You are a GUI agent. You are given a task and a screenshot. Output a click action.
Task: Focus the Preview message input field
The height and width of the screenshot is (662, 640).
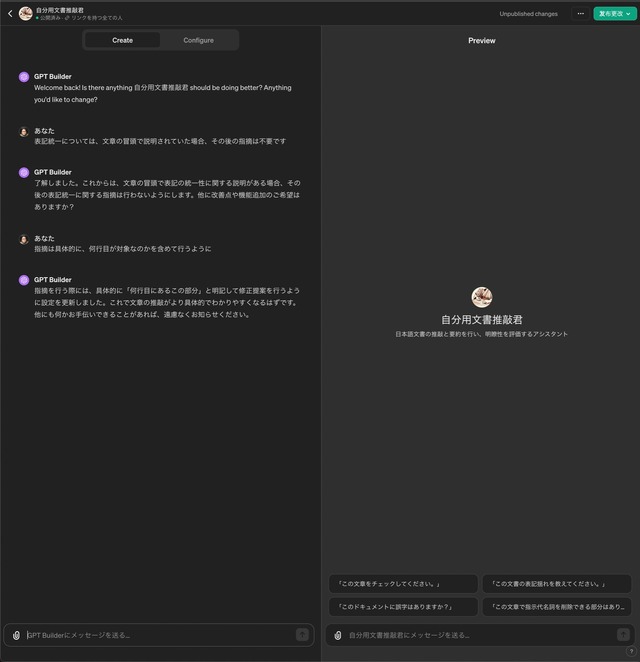click(481, 635)
